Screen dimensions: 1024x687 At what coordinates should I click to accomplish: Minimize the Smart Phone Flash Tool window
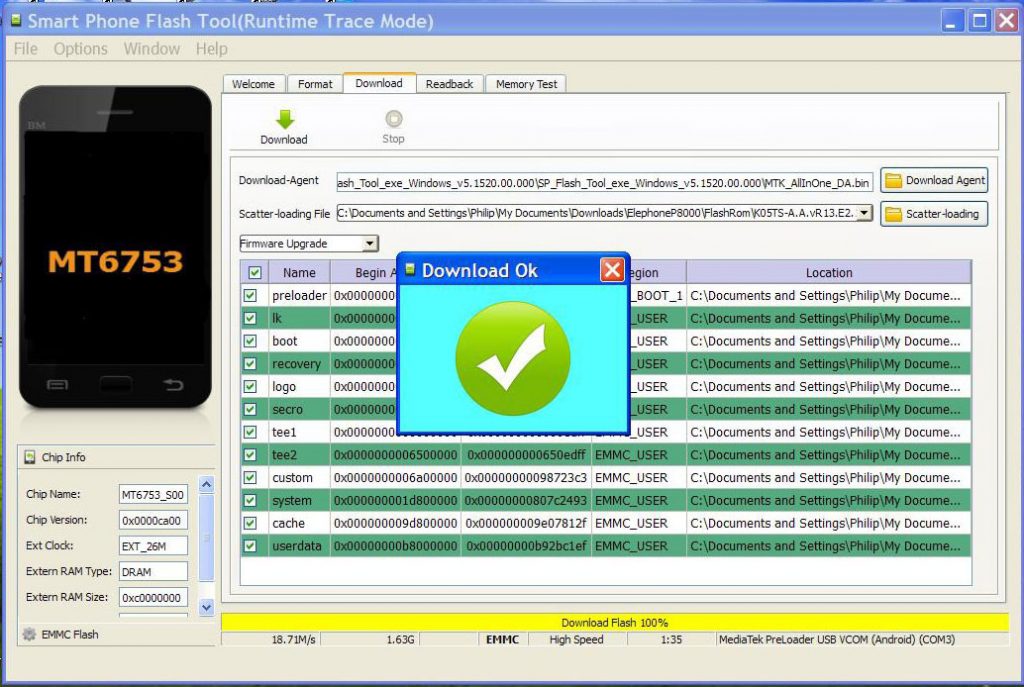953,21
